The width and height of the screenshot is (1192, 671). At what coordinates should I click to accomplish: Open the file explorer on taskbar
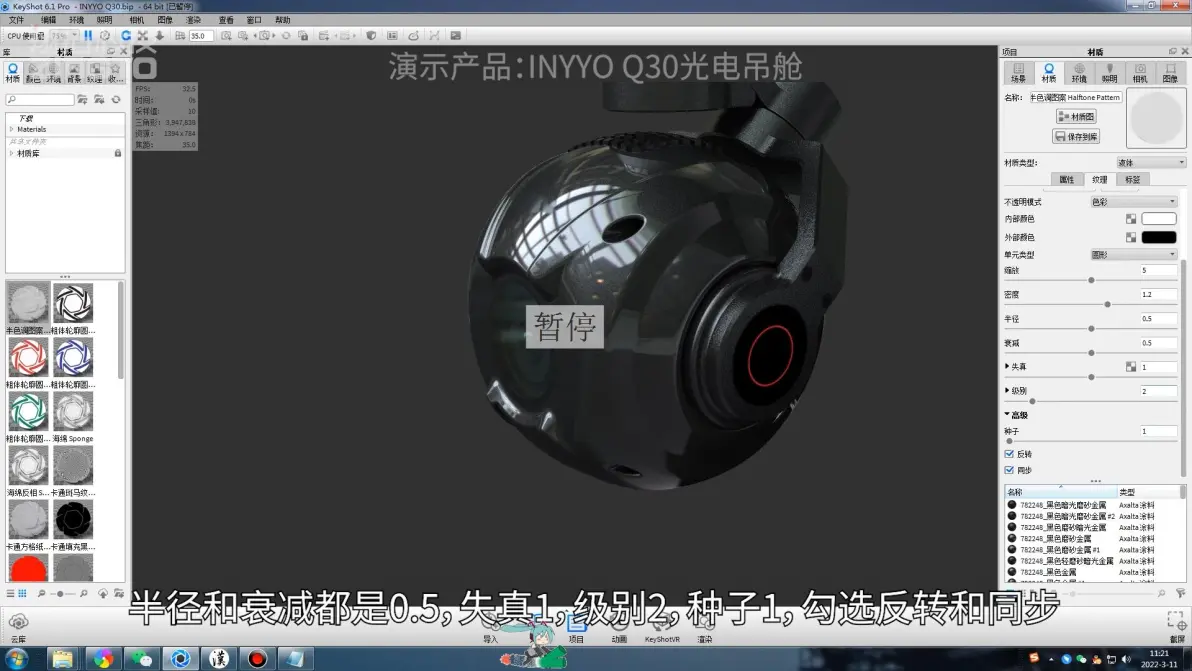coord(62,658)
